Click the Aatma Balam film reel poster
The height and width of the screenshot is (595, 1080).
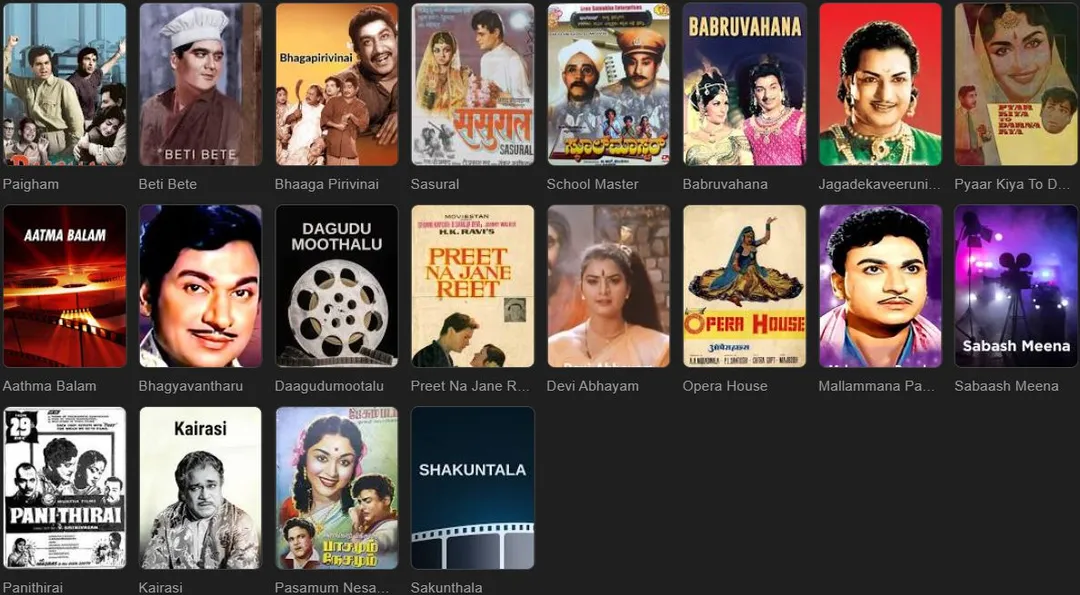65,286
